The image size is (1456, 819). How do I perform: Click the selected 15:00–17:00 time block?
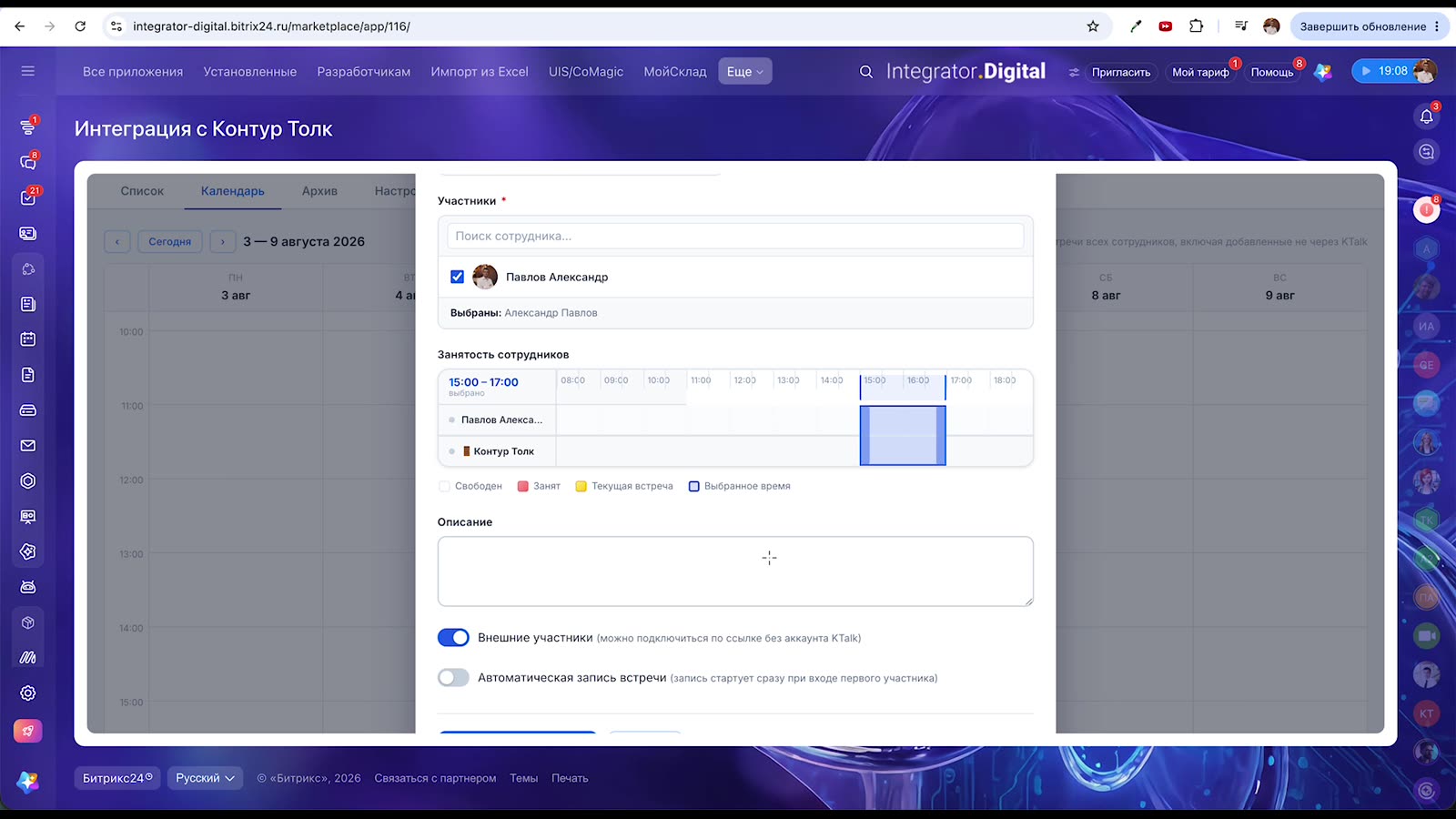click(903, 435)
